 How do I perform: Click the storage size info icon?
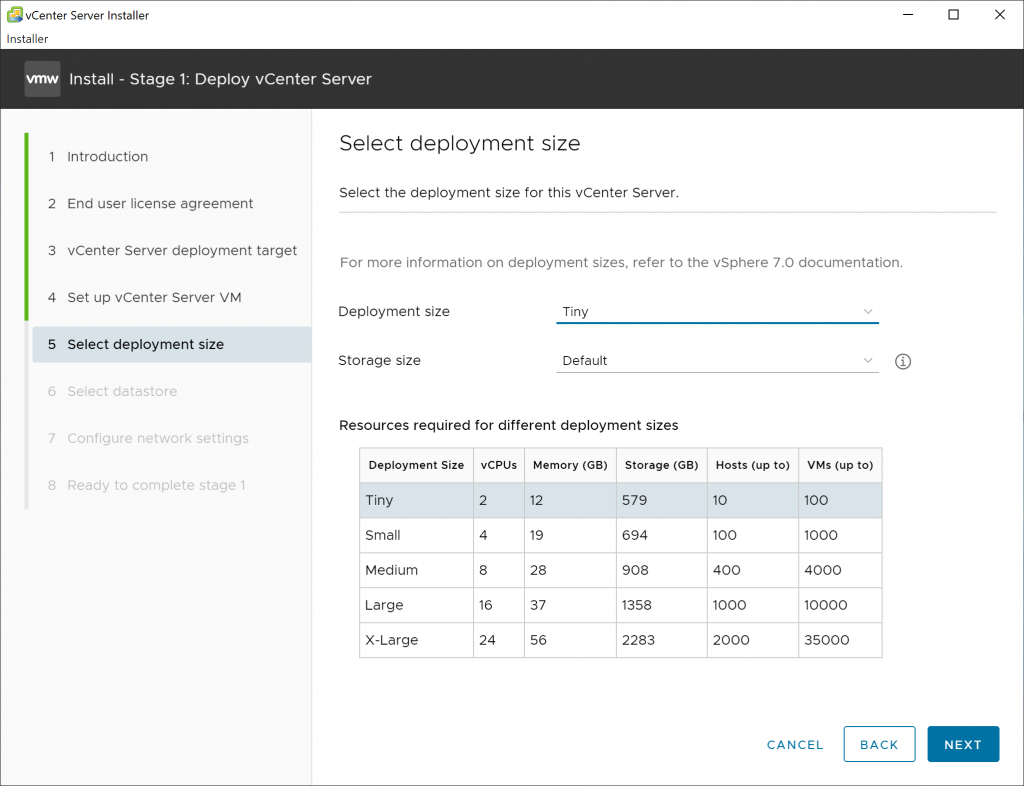[x=903, y=361]
